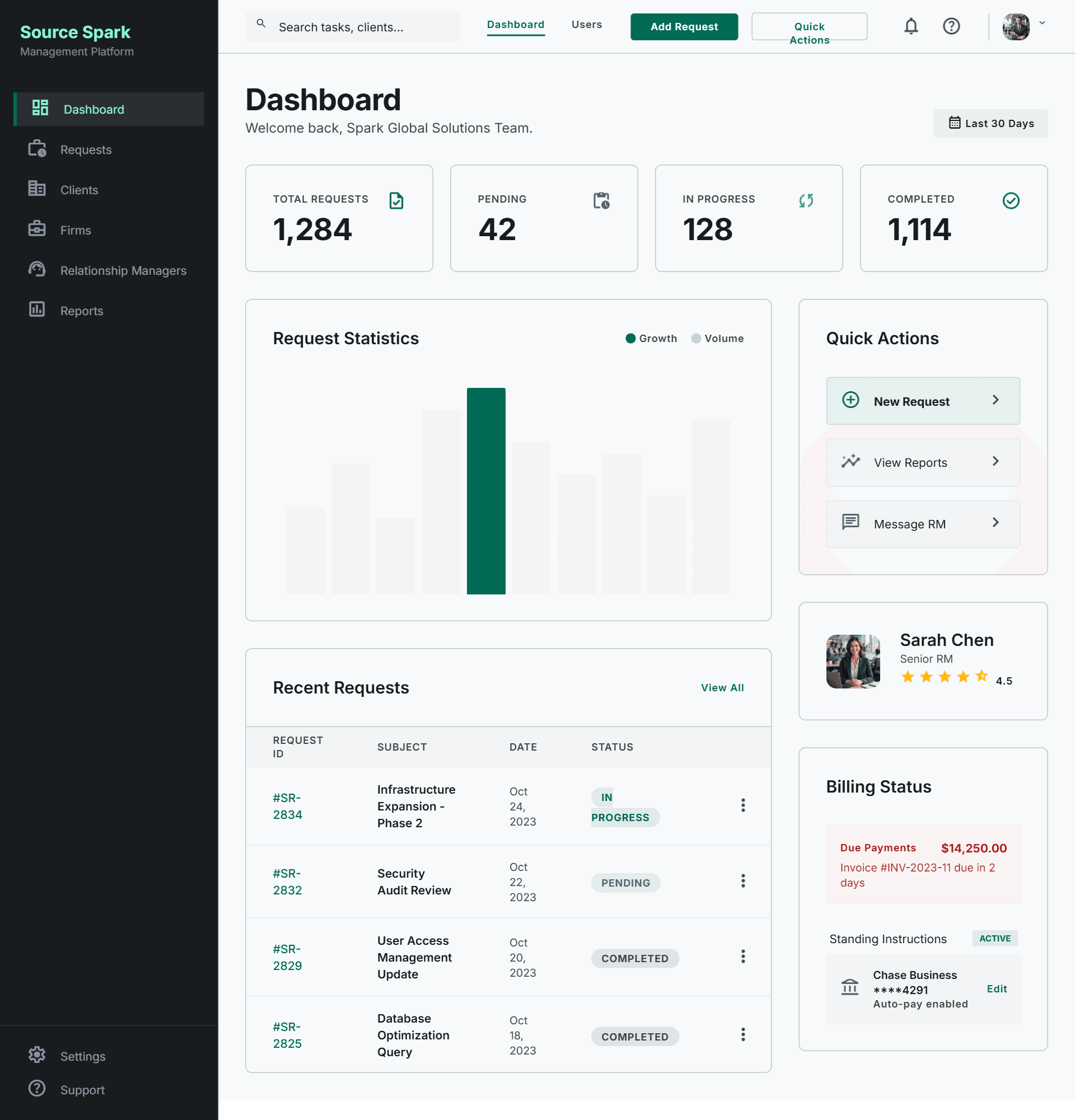
Task: Open Relationship Managers in the sidebar
Action: 109,270
